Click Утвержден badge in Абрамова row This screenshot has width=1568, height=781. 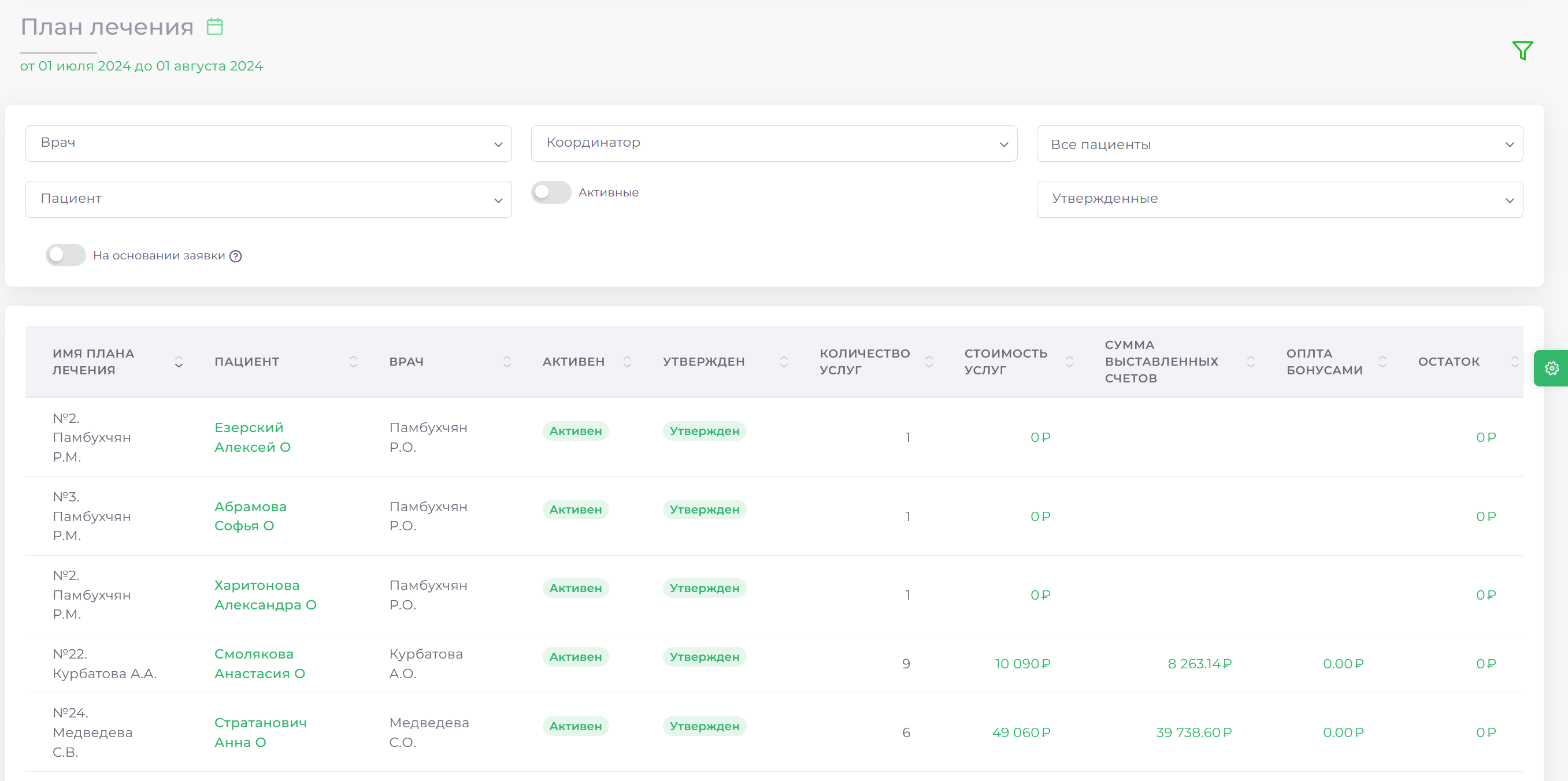(x=705, y=509)
